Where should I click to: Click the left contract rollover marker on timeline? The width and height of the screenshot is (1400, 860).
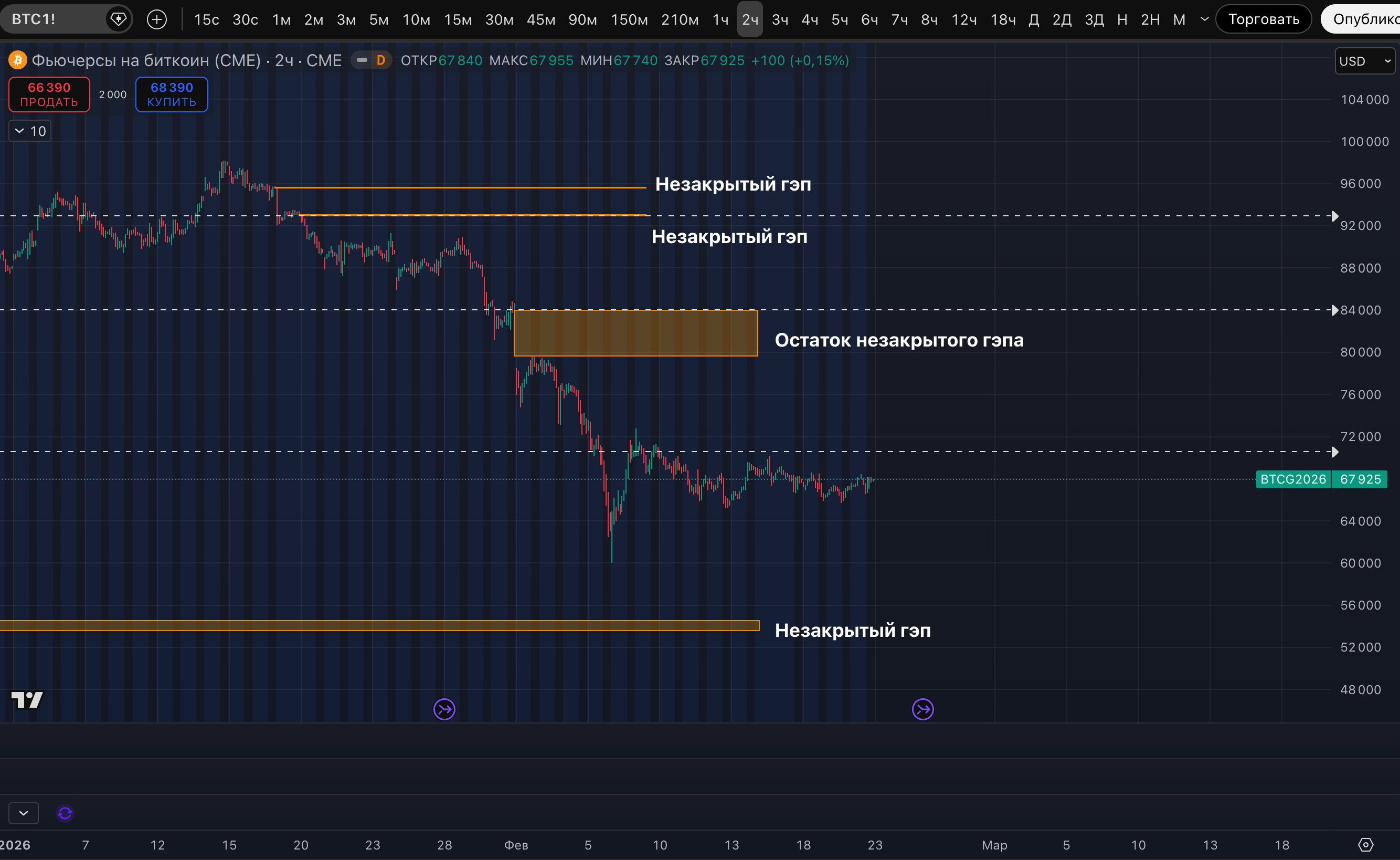point(444,709)
